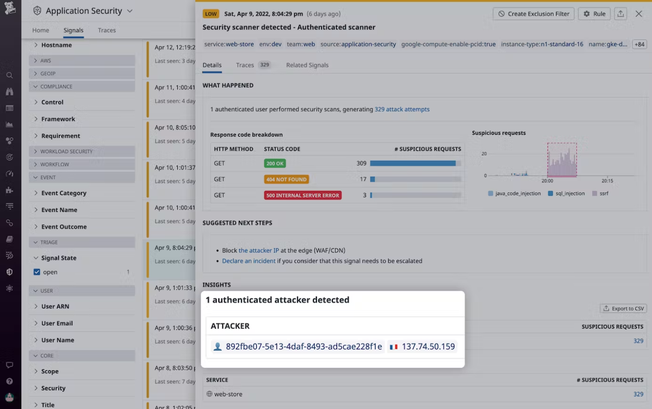Open the Traces 329 tab
The height and width of the screenshot is (409, 652).
click(253, 65)
